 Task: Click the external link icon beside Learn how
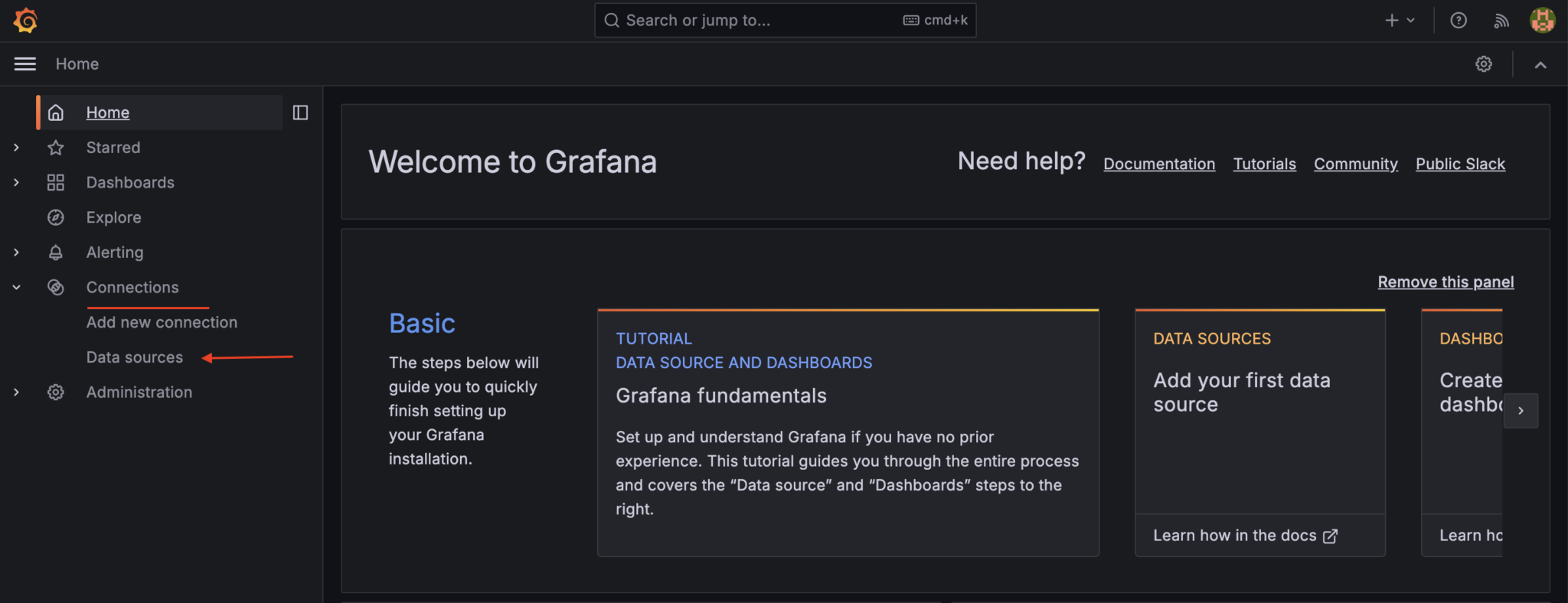pyautogui.click(x=1331, y=536)
